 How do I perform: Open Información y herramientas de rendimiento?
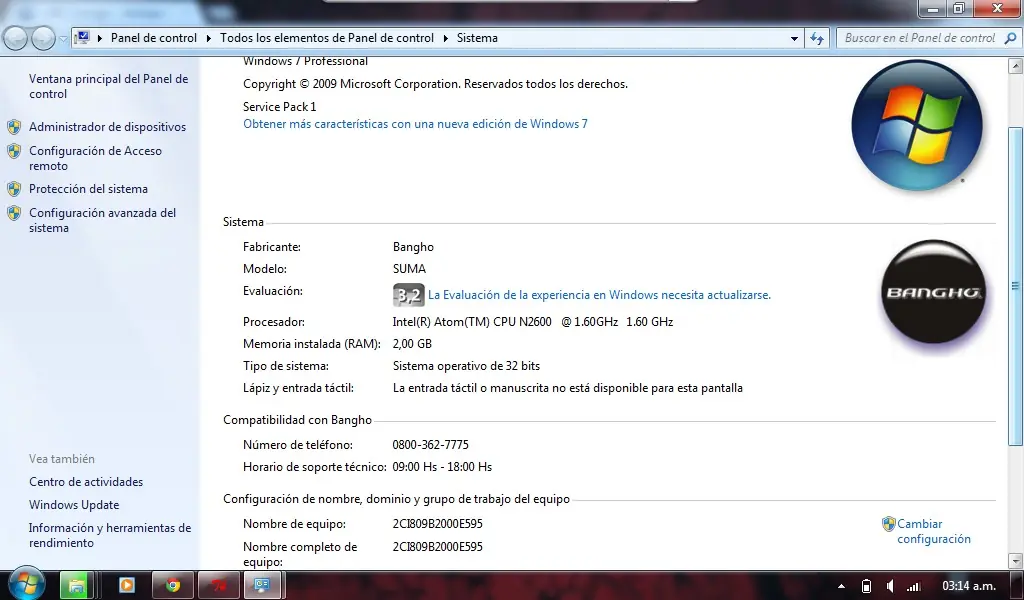[110, 535]
